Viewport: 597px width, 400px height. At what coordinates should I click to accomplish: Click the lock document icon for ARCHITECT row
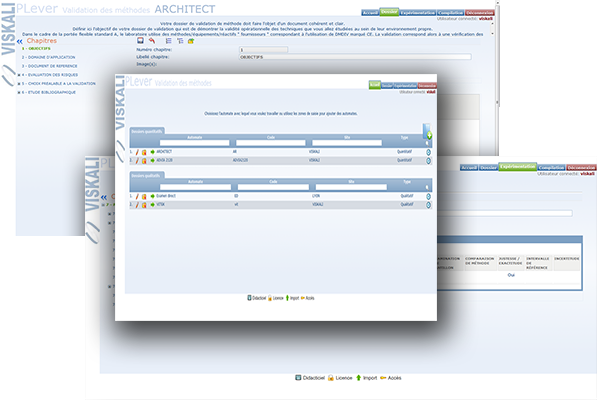[144, 152]
